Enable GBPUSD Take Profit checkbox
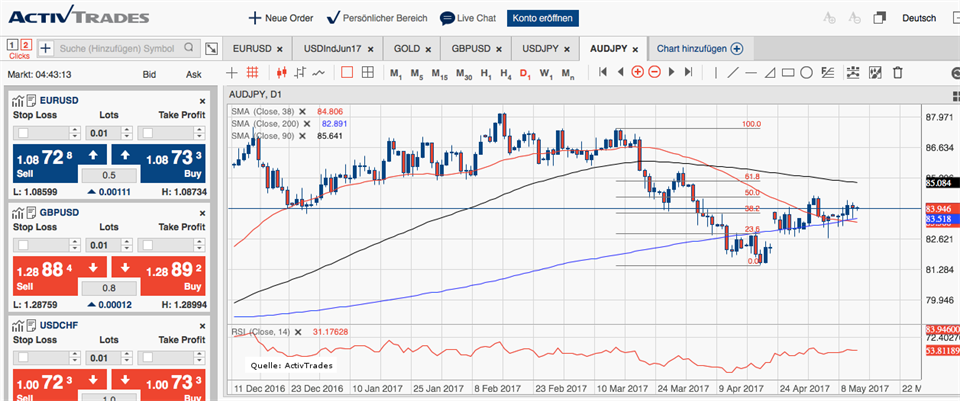Image resolution: width=960 pixels, height=401 pixels. point(148,245)
